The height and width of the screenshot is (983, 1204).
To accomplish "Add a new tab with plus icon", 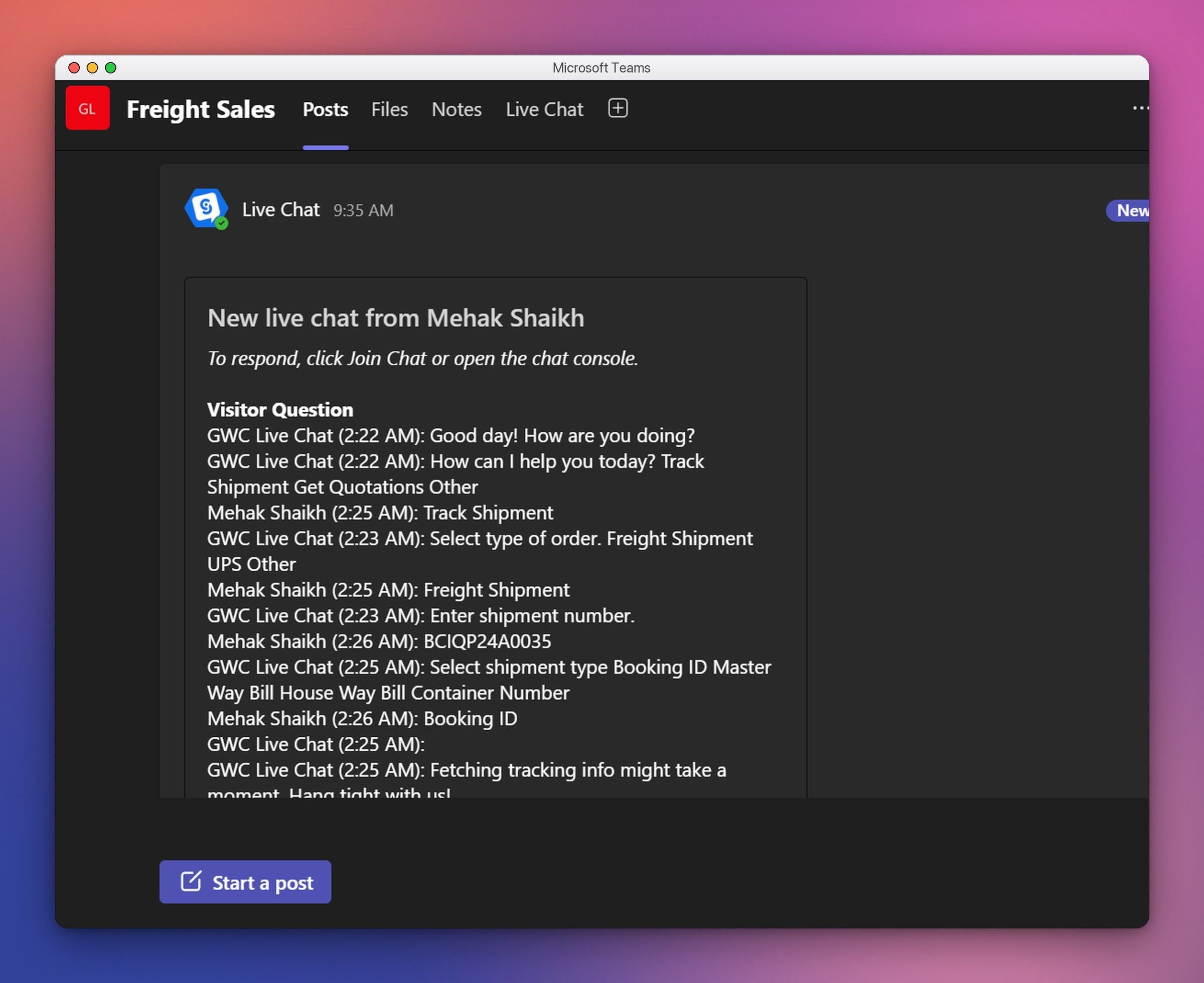I will coord(617,108).
